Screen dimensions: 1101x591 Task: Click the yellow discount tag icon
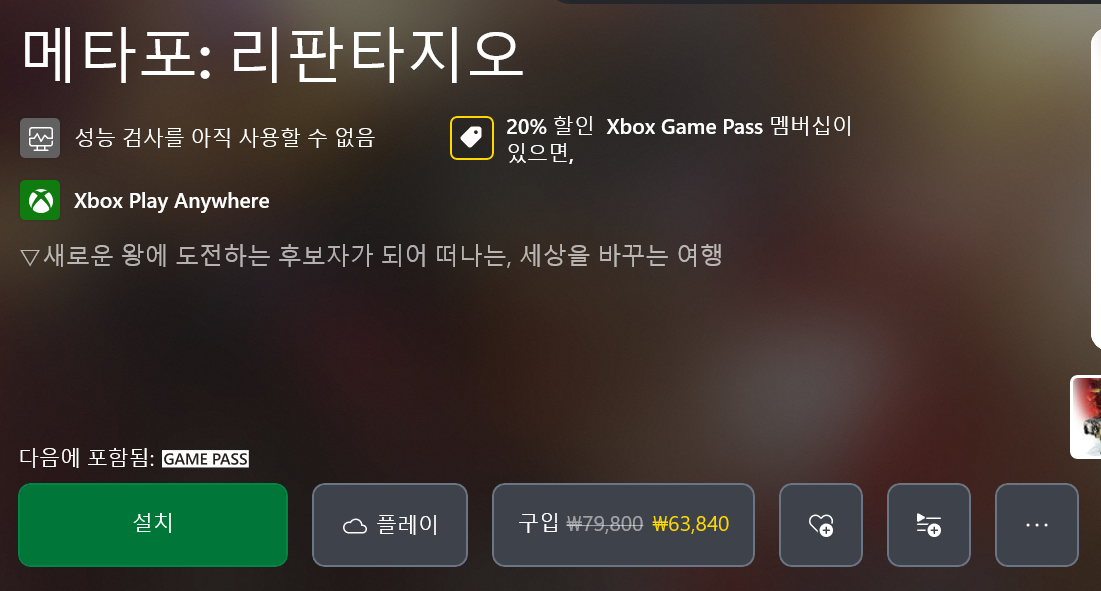coord(471,138)
